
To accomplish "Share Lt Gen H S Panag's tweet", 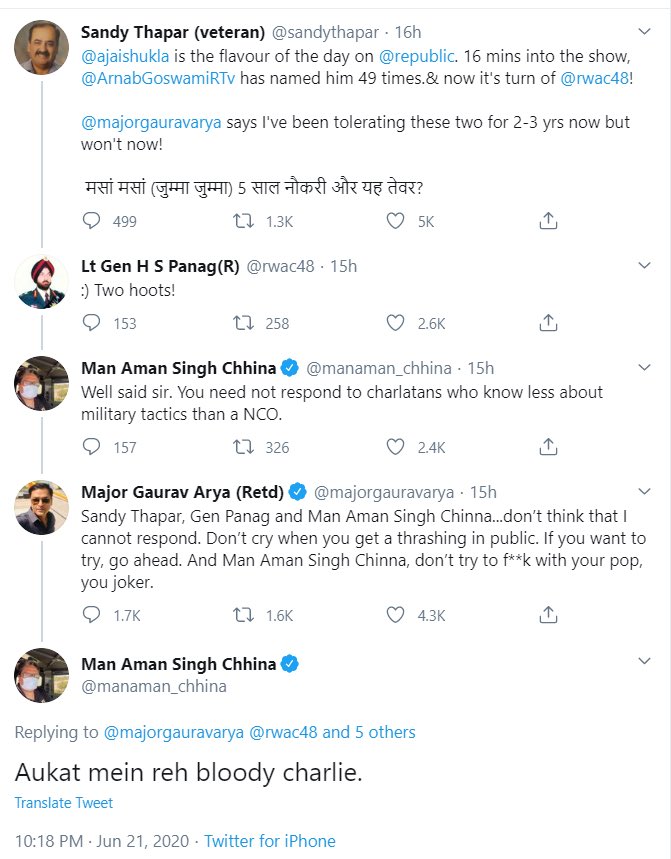I will pyautogui.click(x=548, y=322).
